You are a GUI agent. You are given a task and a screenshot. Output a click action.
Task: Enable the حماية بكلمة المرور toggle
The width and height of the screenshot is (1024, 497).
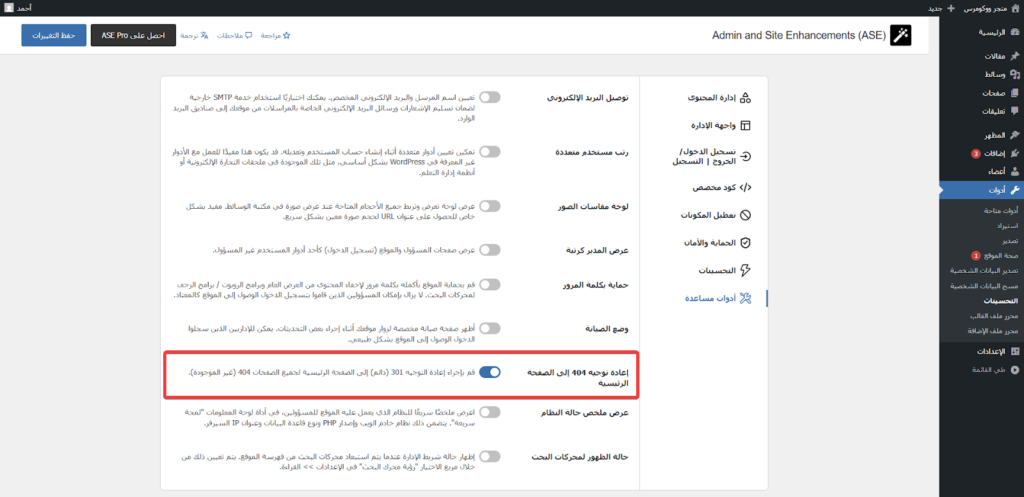tap(490, 285)
